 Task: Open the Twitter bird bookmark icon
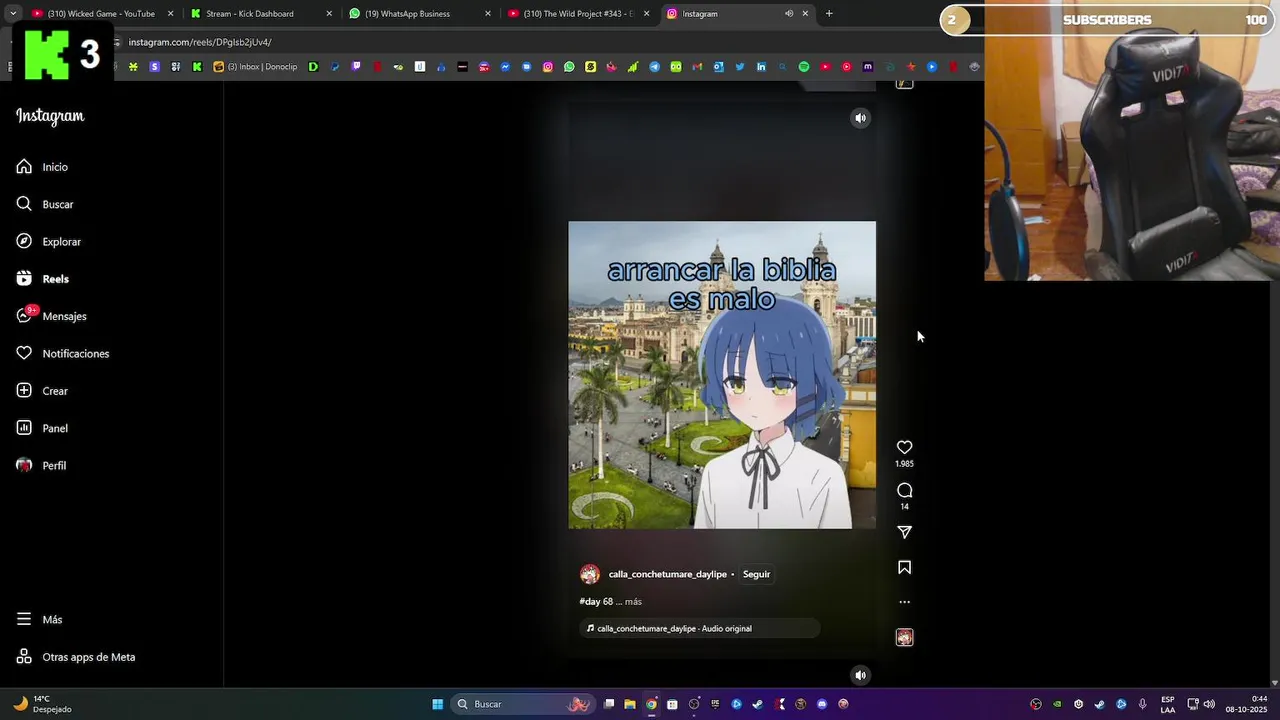tap(740, 67)
